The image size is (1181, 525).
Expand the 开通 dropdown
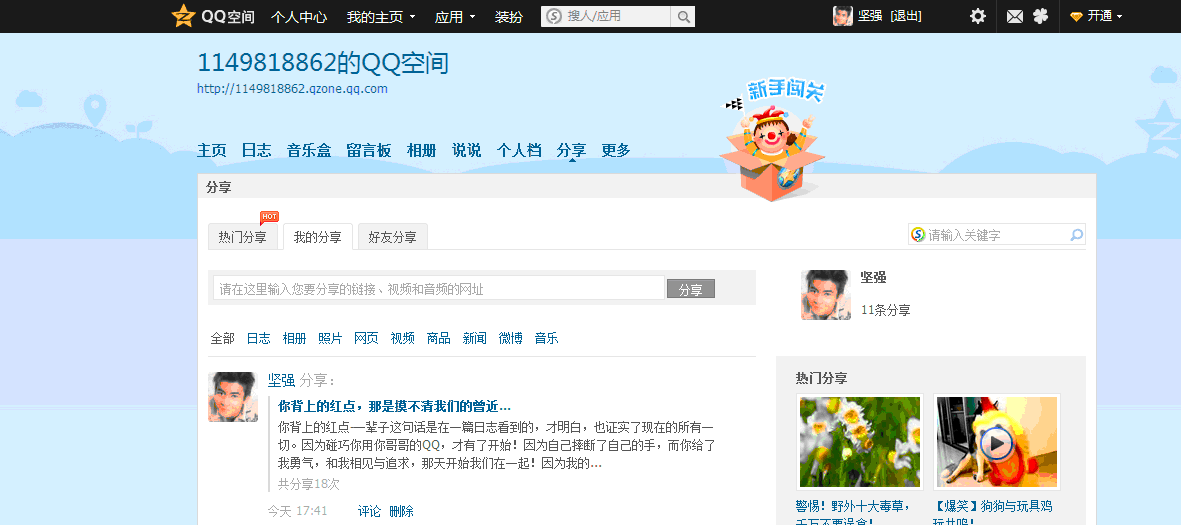(1104, 16)
